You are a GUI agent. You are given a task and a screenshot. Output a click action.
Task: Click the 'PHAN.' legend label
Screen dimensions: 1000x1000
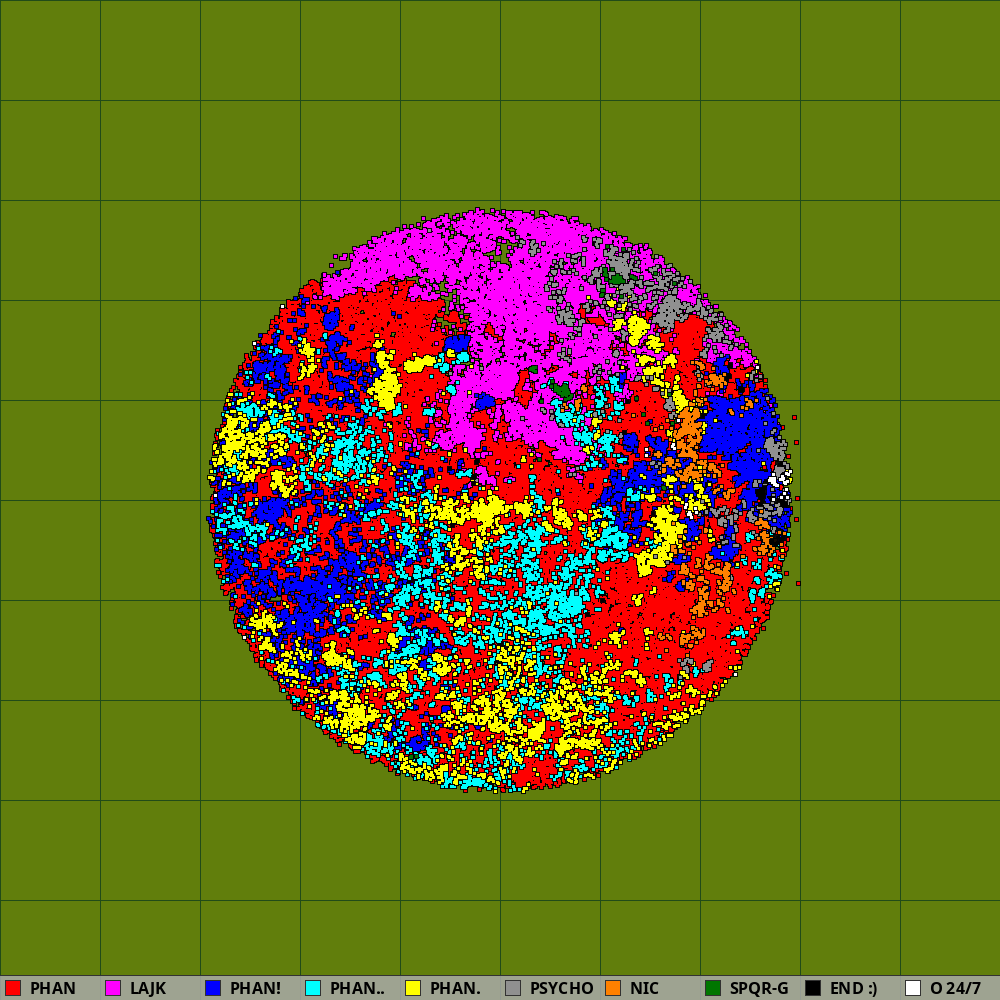[x=455, y=989]
